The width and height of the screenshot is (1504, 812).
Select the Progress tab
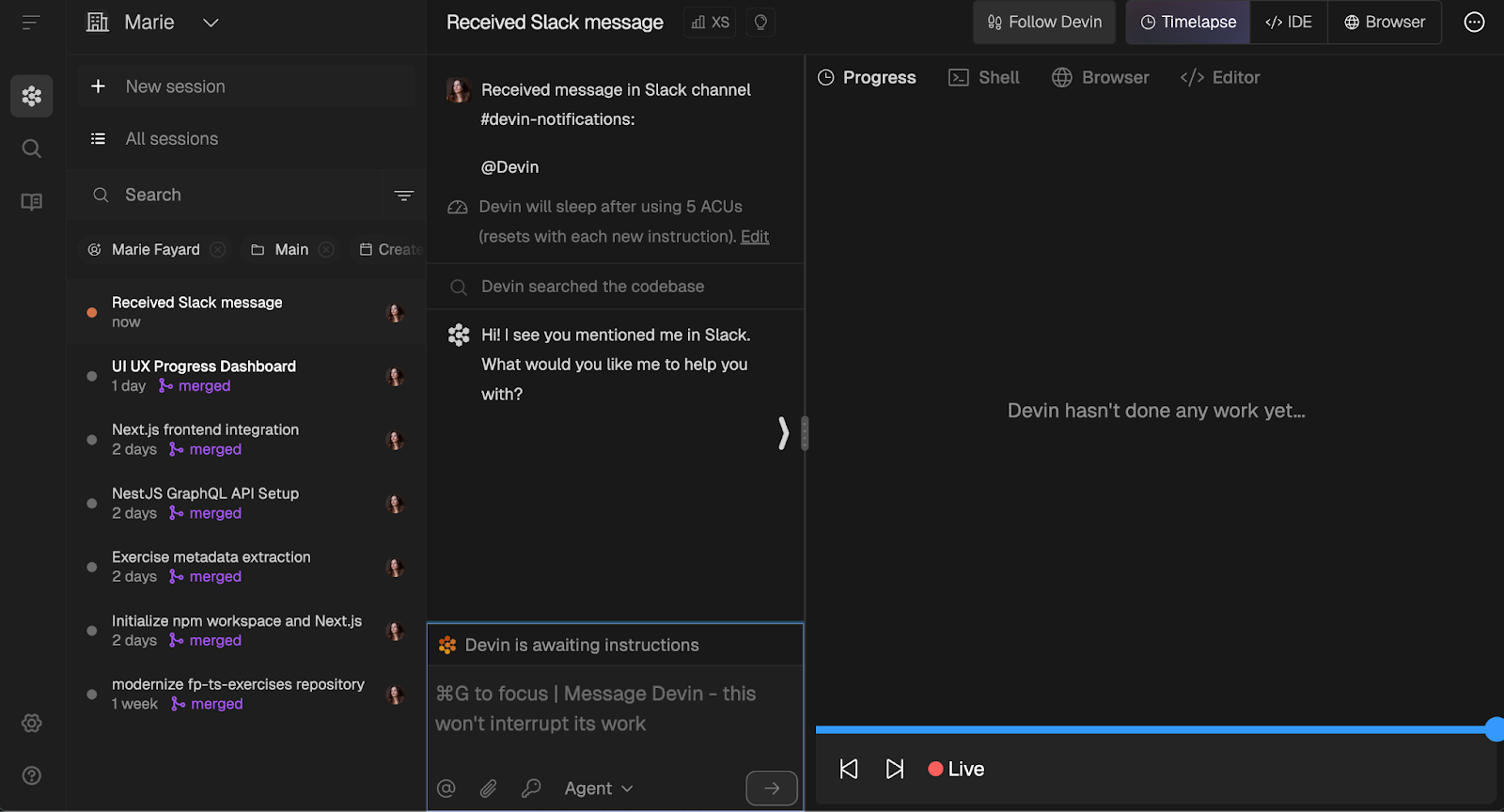(x=867, y=78)
